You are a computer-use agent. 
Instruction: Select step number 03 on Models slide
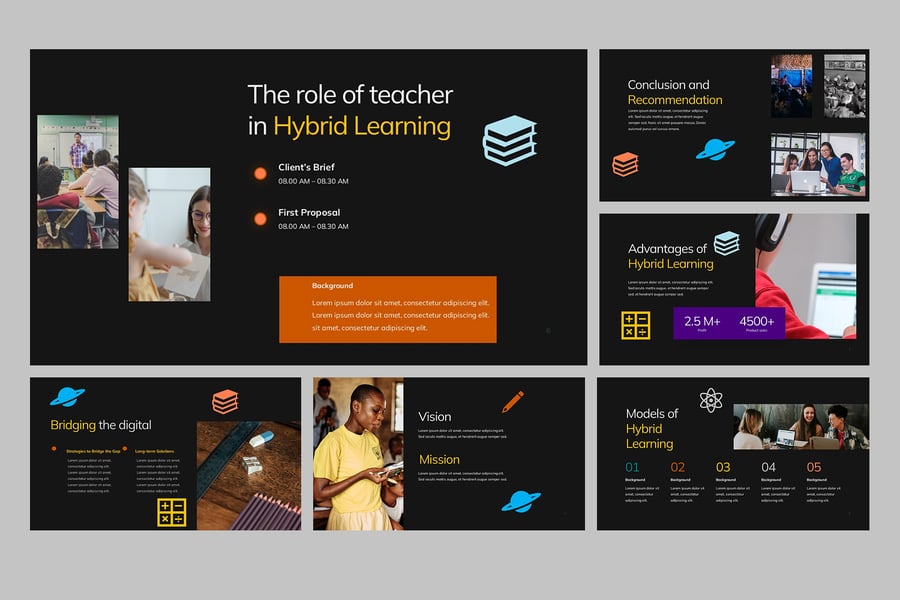723,467
